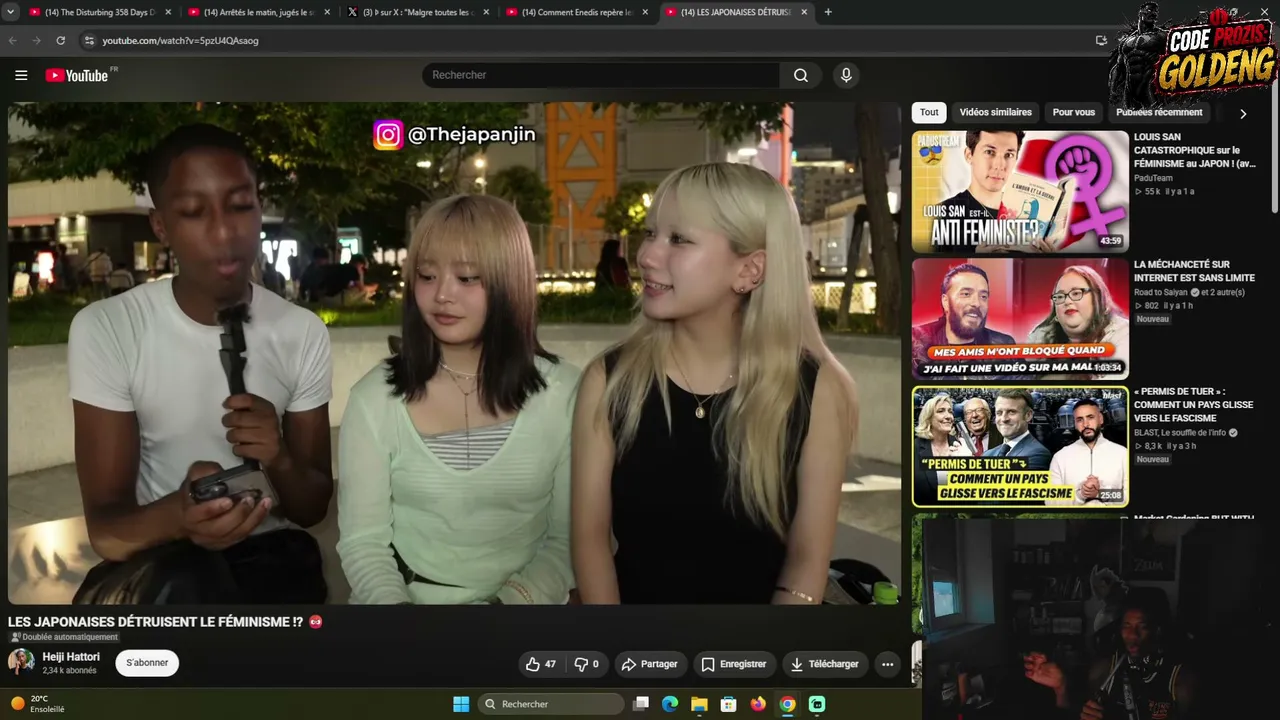The width and height of the screenshot is (1280, 720).
Task: Click the YouTube search field 'Rechercher'
Action: (x=601, y=75)
